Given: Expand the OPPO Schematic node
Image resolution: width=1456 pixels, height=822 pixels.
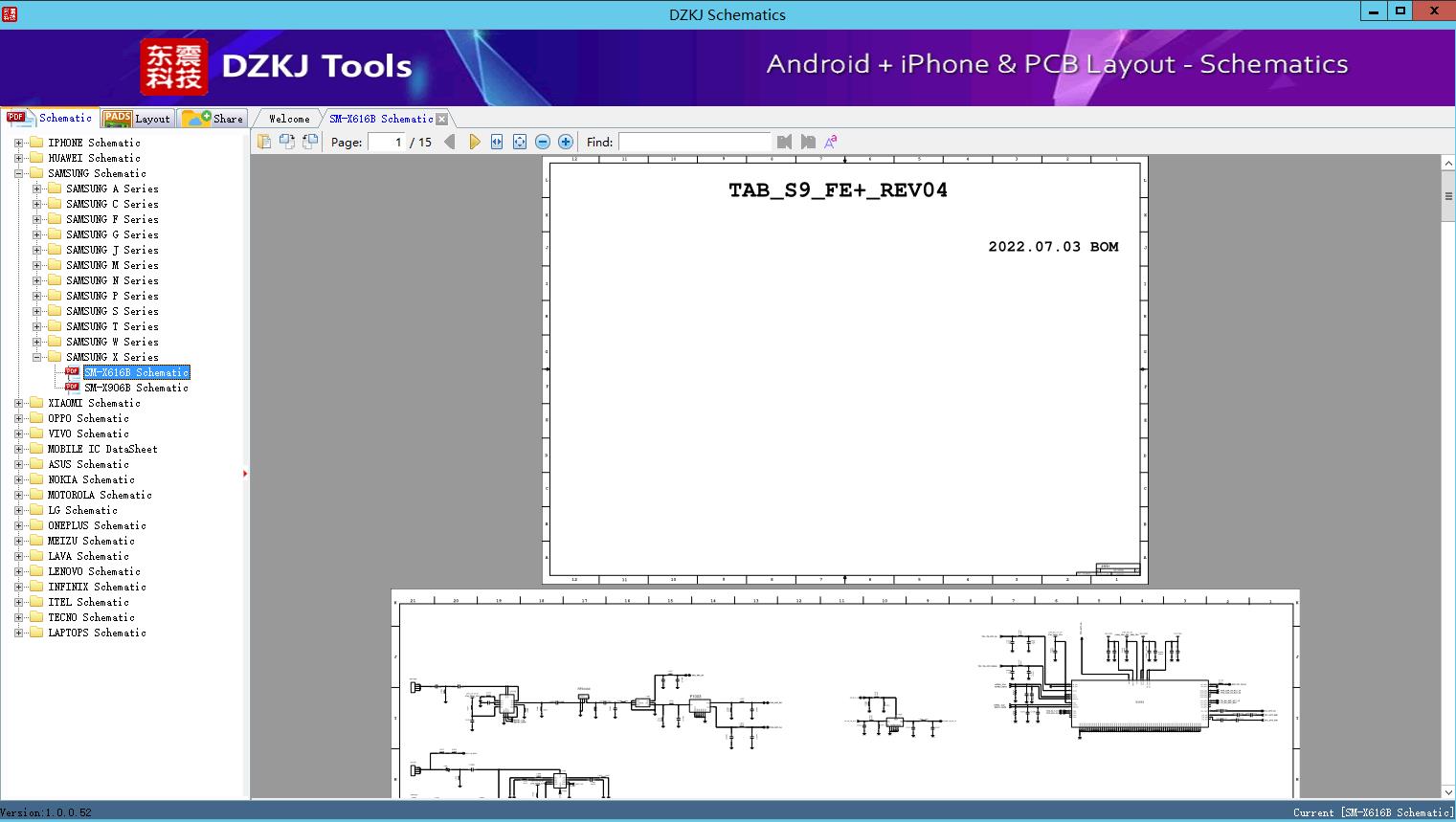Looking at the screenshot, I should coord(18,418).
